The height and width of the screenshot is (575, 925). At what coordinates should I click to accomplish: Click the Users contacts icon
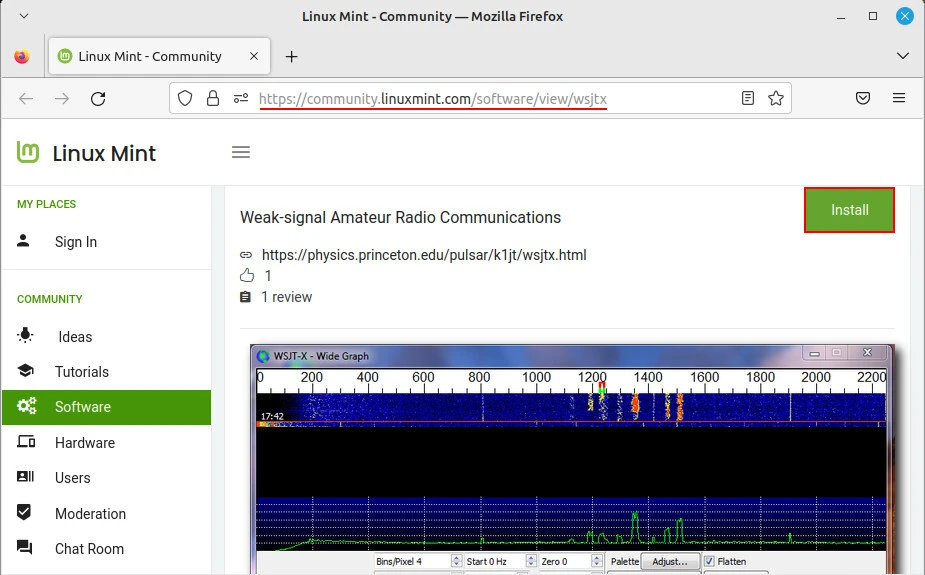click(25, 477)
